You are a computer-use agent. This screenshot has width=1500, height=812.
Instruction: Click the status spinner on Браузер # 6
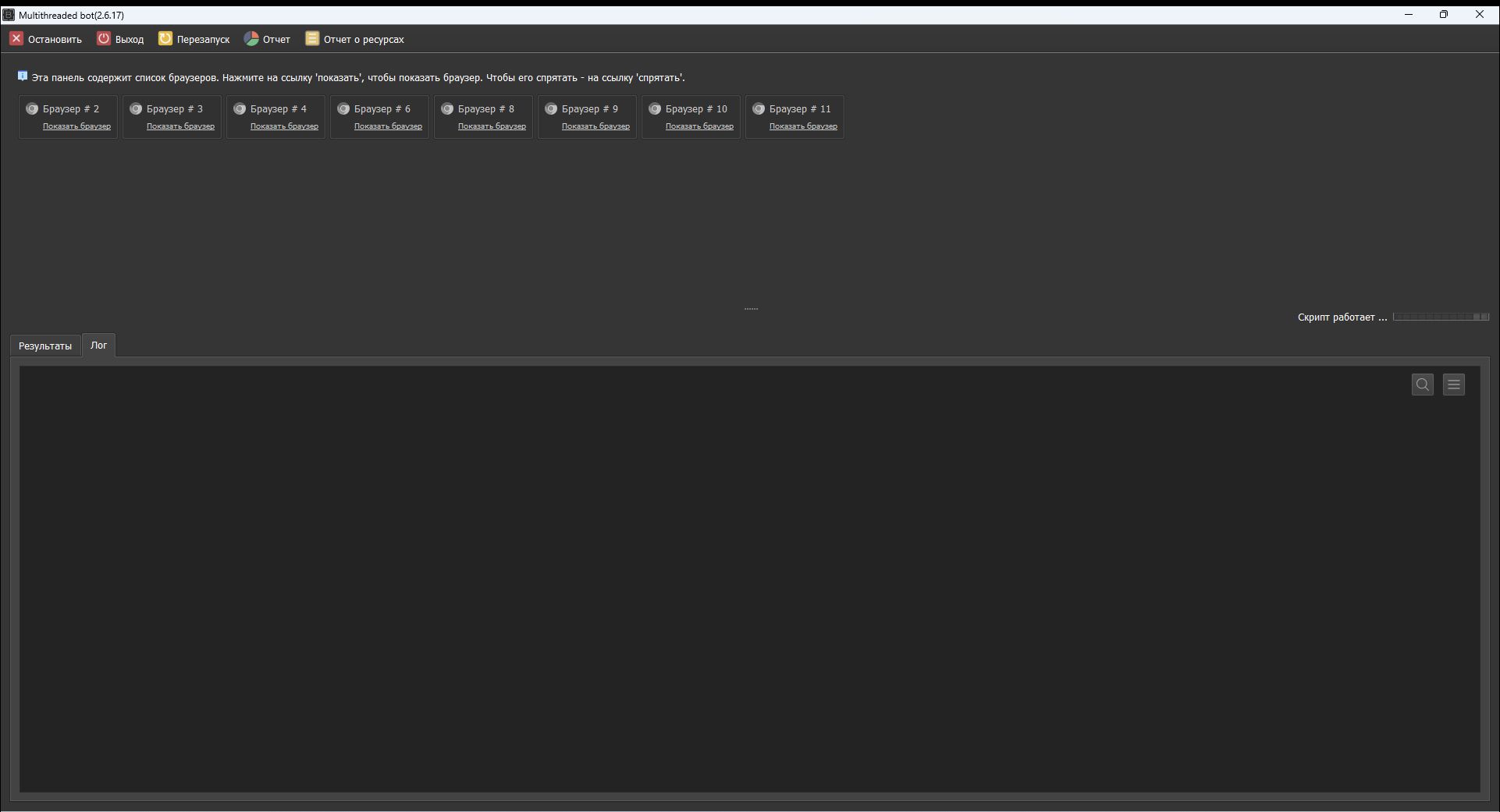(x=343, y=108)
